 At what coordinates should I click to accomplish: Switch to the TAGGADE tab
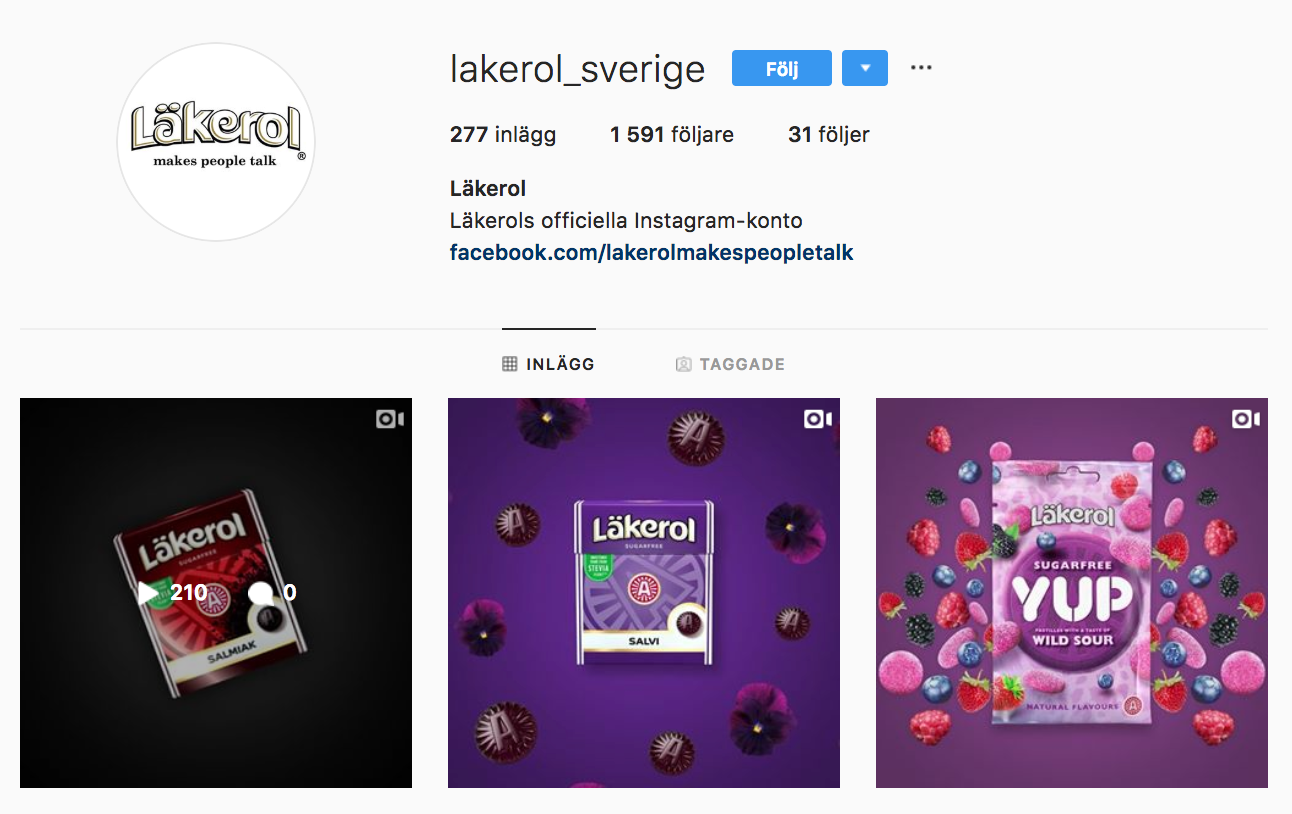(x=730, y=364)
